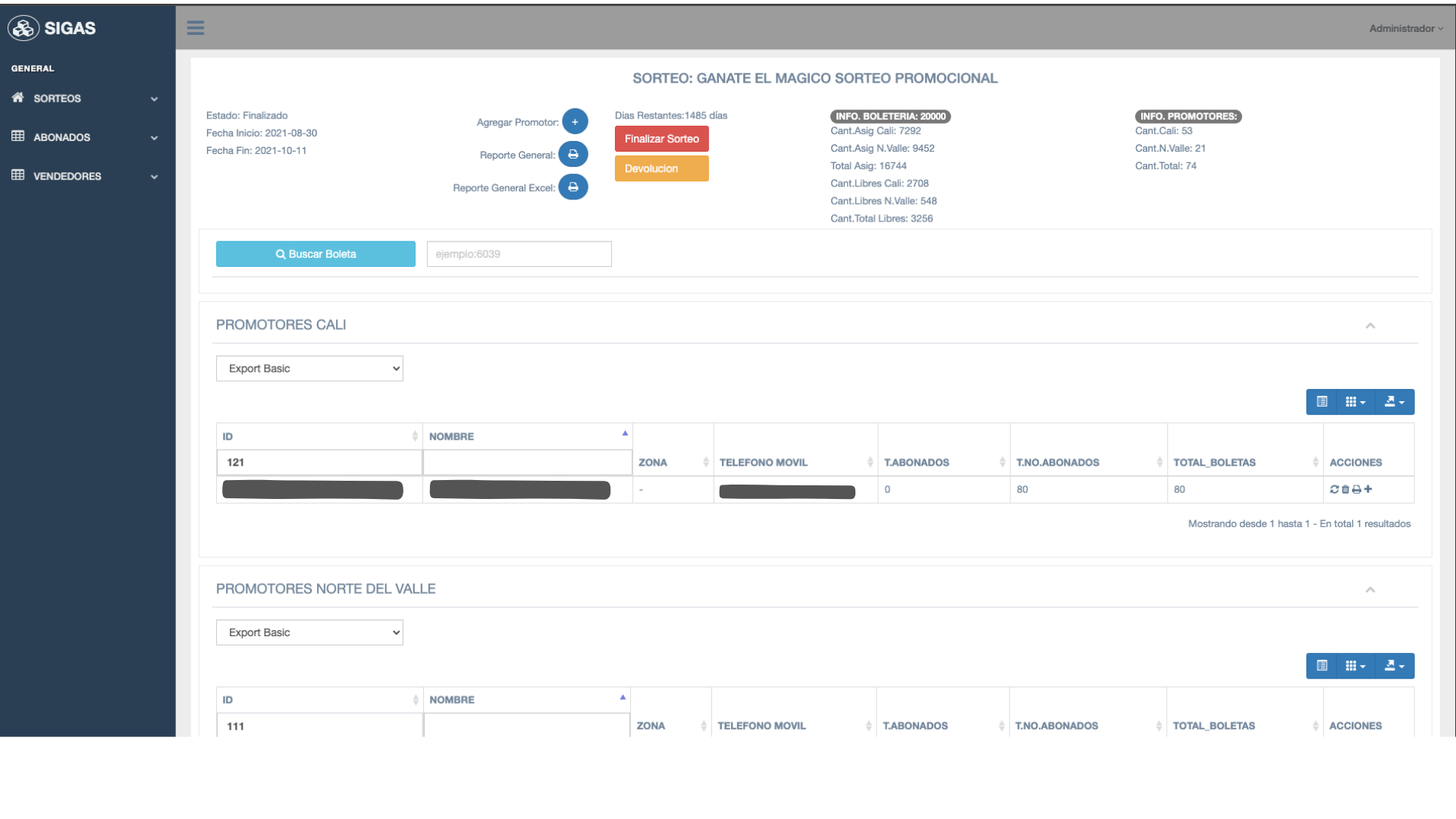Open columns dropdown in Promotores Cali toolbar

coord(1355,402)
